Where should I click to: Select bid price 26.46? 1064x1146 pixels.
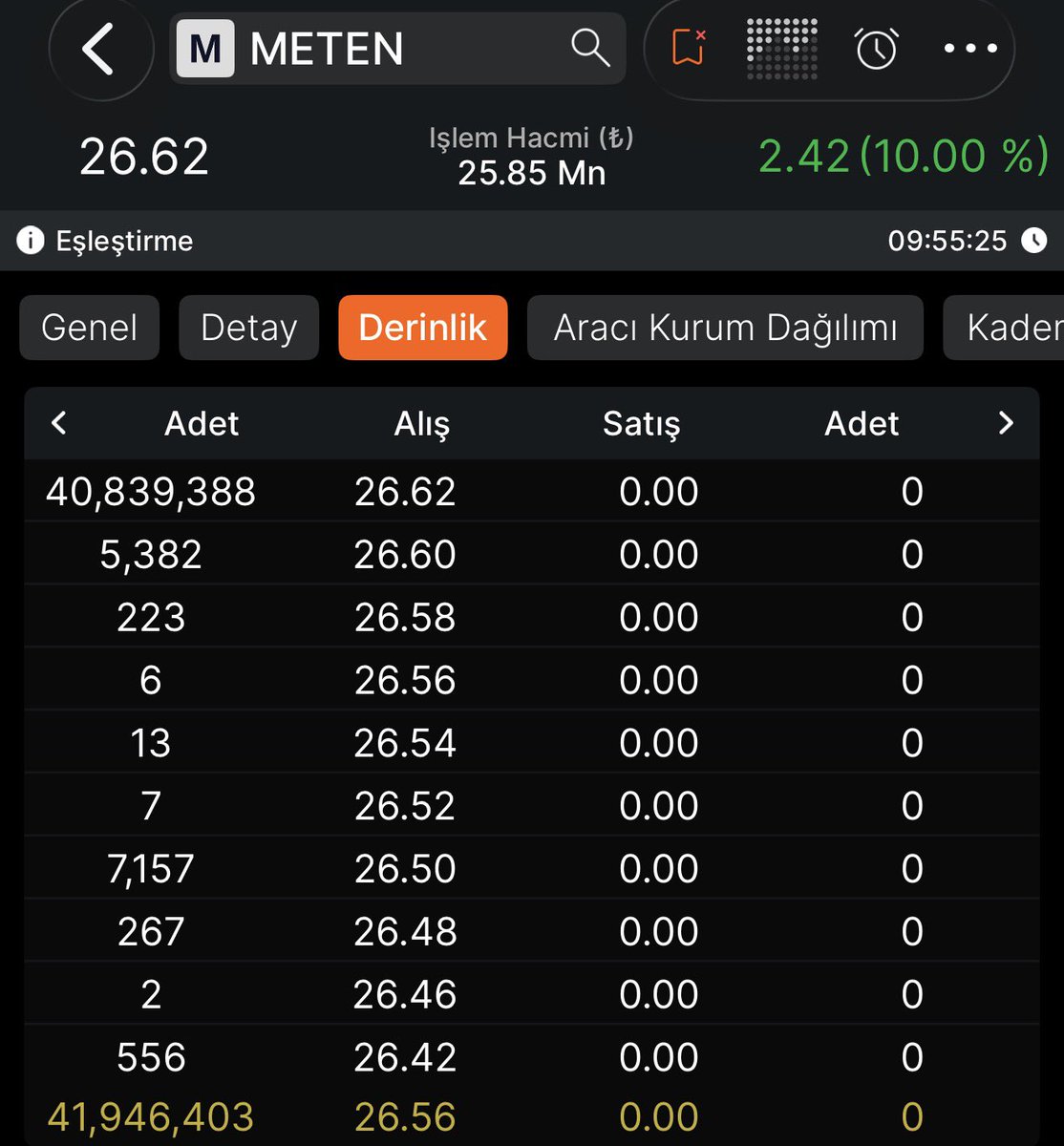coord(405,995)
